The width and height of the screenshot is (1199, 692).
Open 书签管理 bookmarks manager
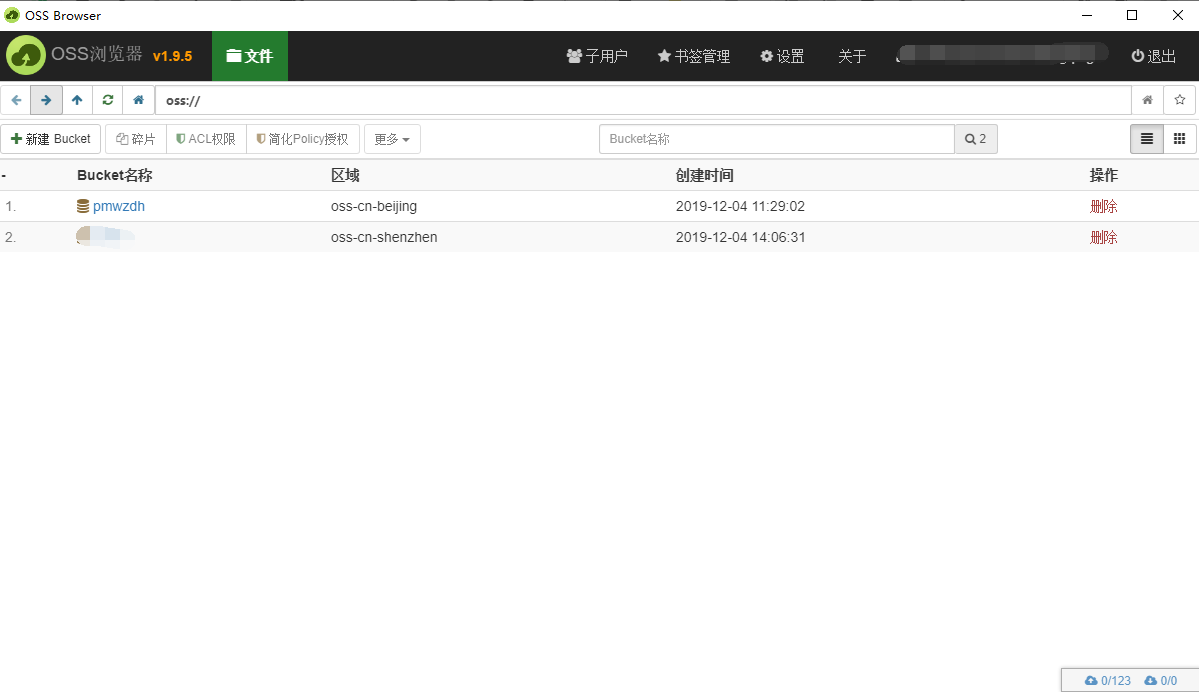pyautogui.click(x=694, y=56)
